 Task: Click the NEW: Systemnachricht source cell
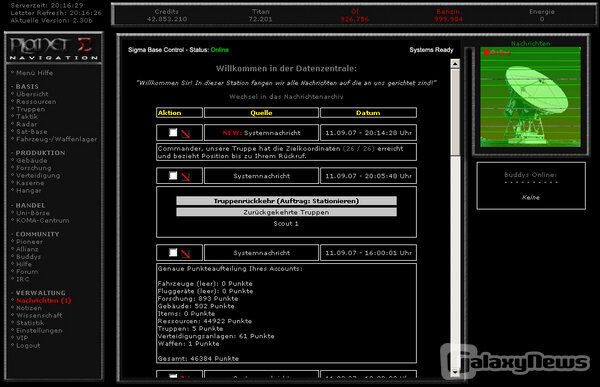(x=261, y=133)
